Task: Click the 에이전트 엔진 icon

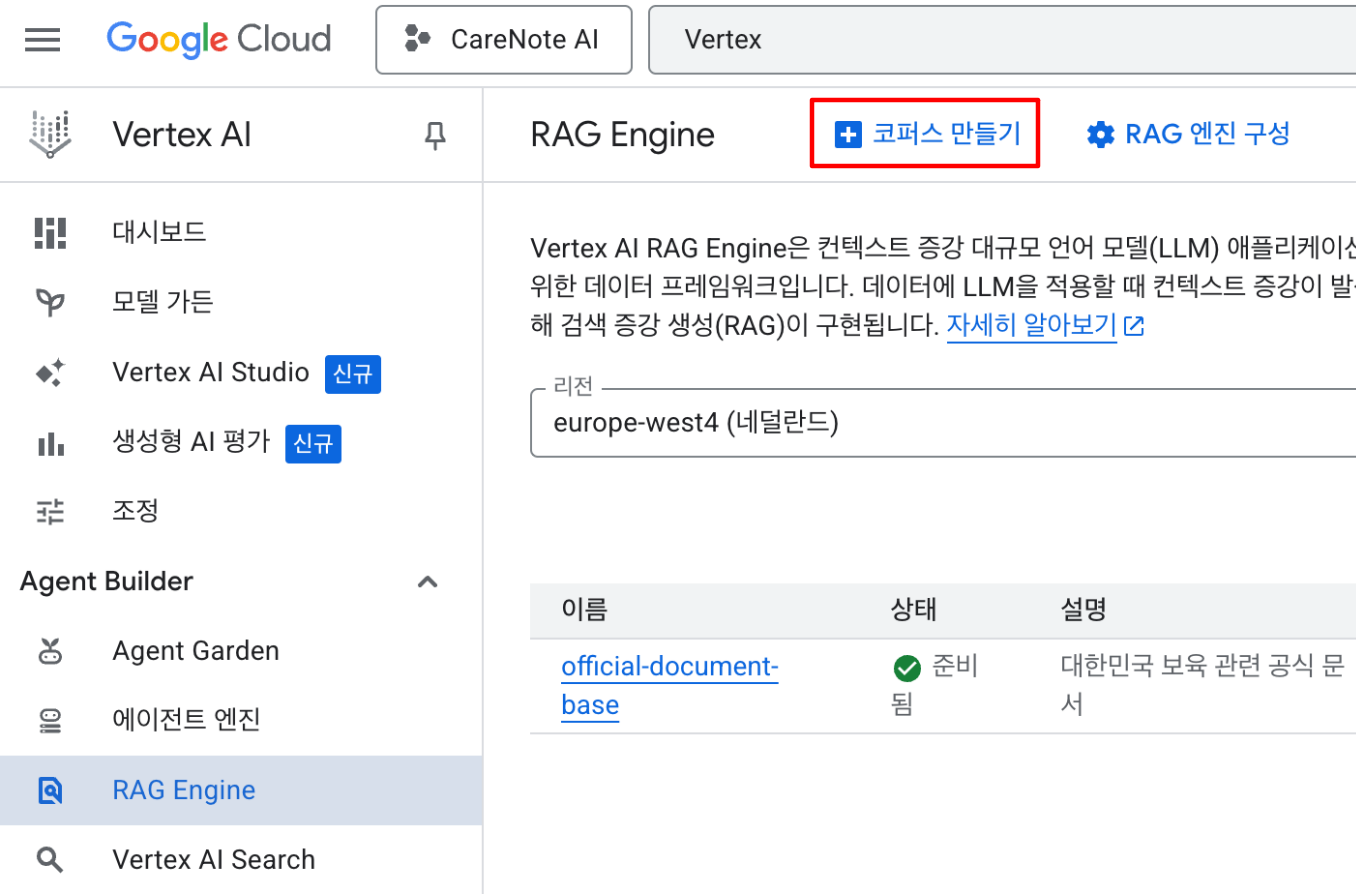Action: click(50, 720)
